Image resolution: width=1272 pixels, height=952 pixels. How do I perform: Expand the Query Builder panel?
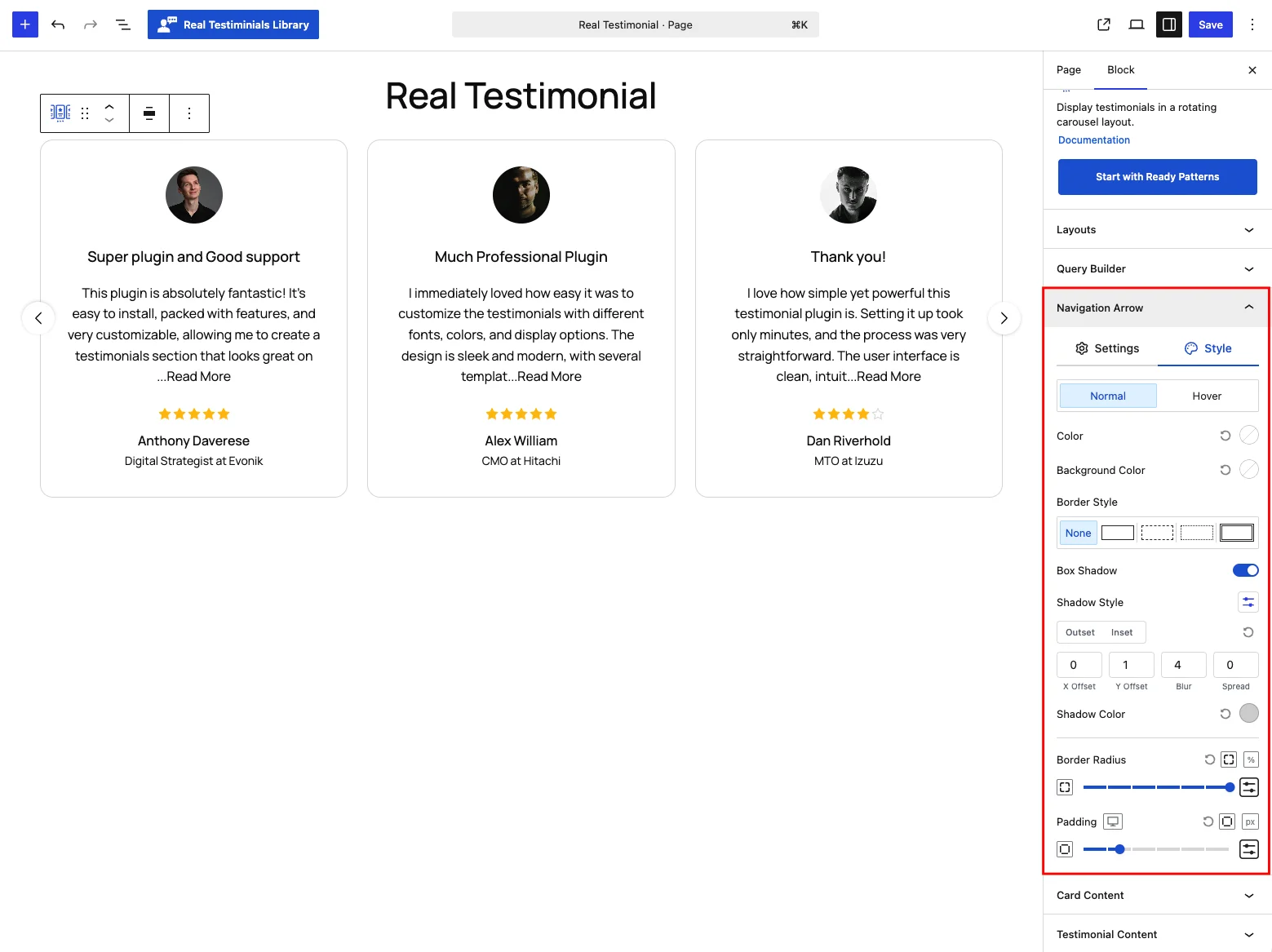[1158, 269]
